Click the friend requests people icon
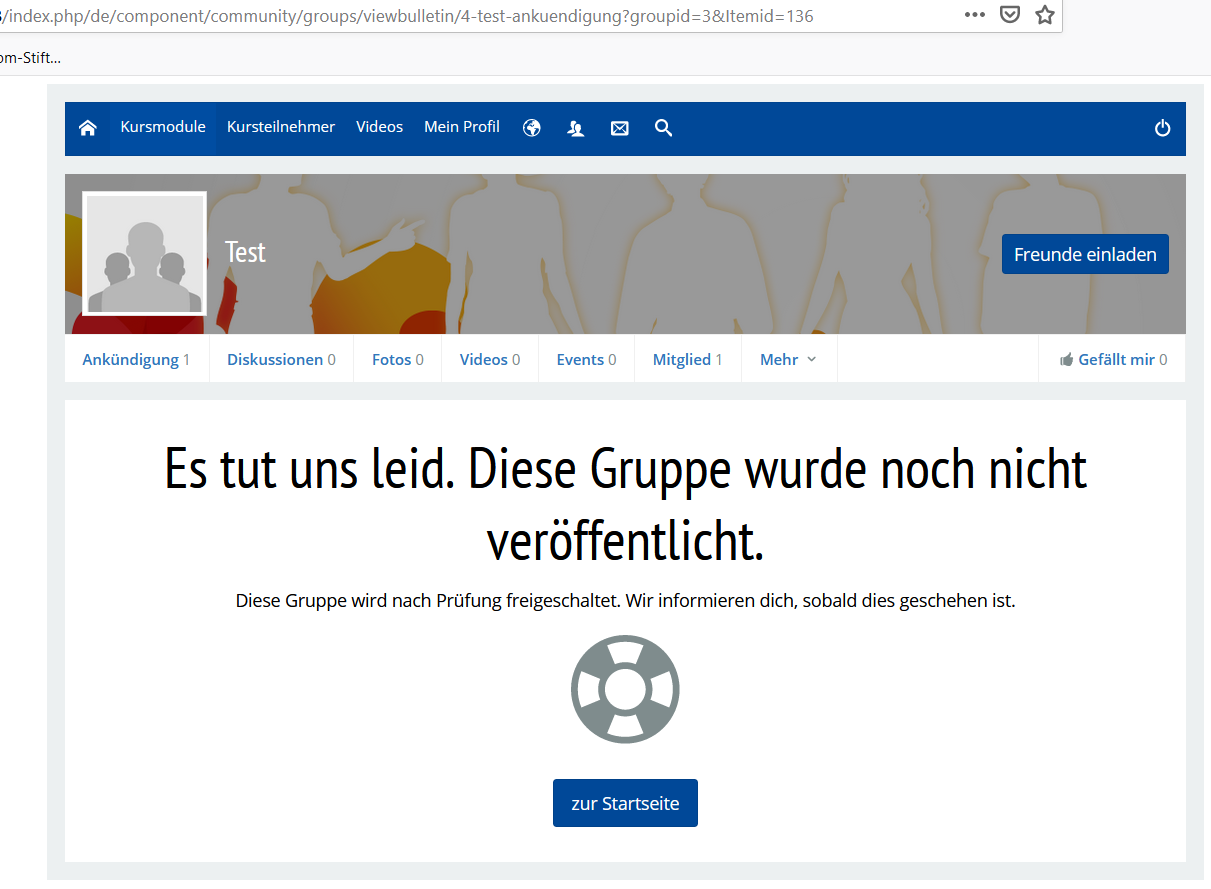This screenshot has height=889, width=1211. 576,128
